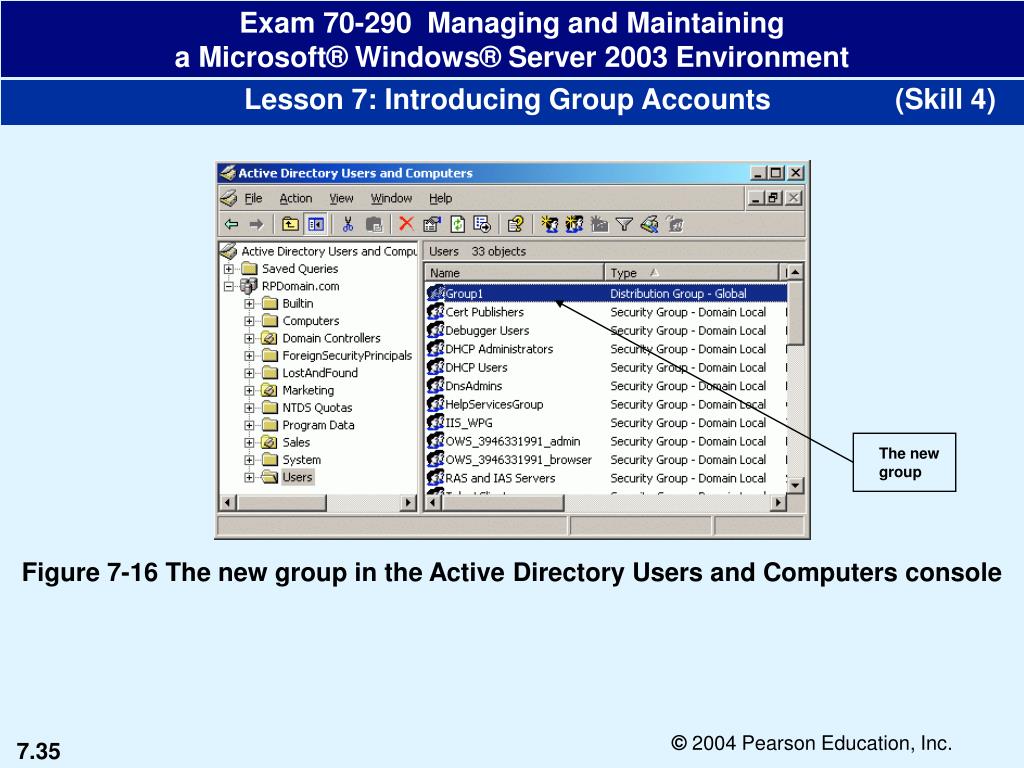
Task: Select the Debugger Users row
Action: tap(606, 330)
